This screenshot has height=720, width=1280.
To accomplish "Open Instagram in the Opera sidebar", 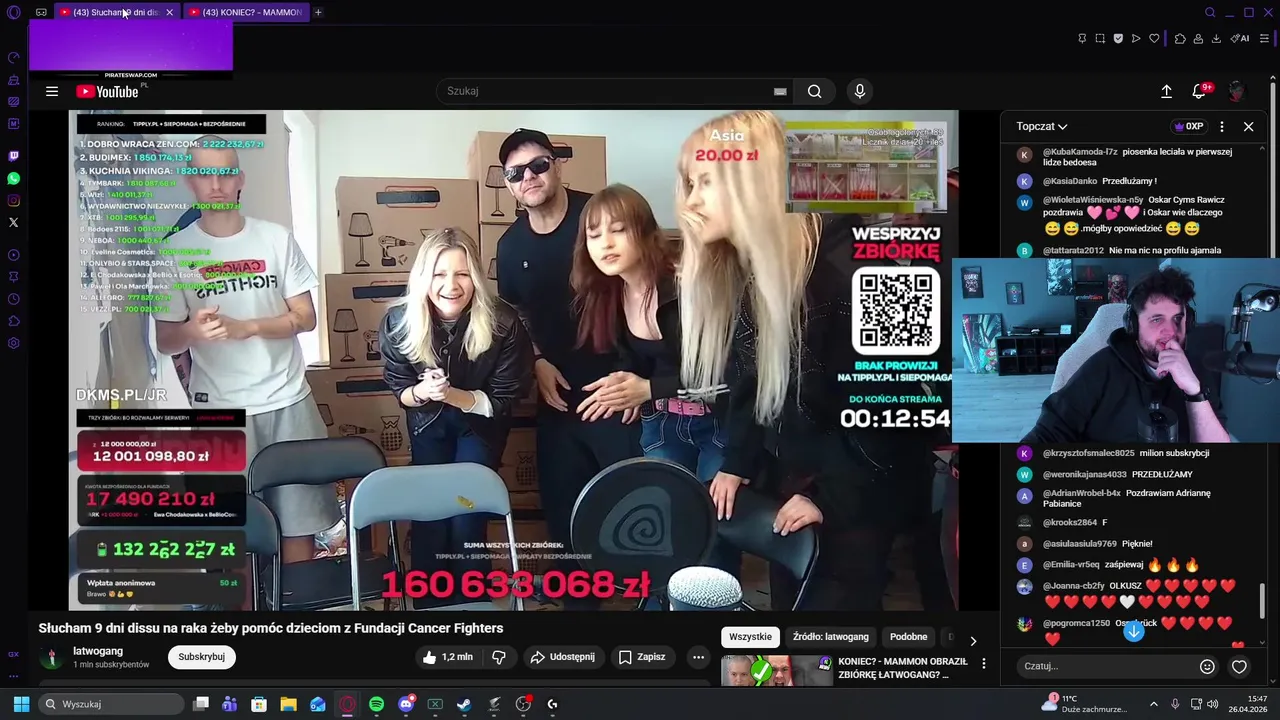I will pyautogui.click(x=13, y=200).
